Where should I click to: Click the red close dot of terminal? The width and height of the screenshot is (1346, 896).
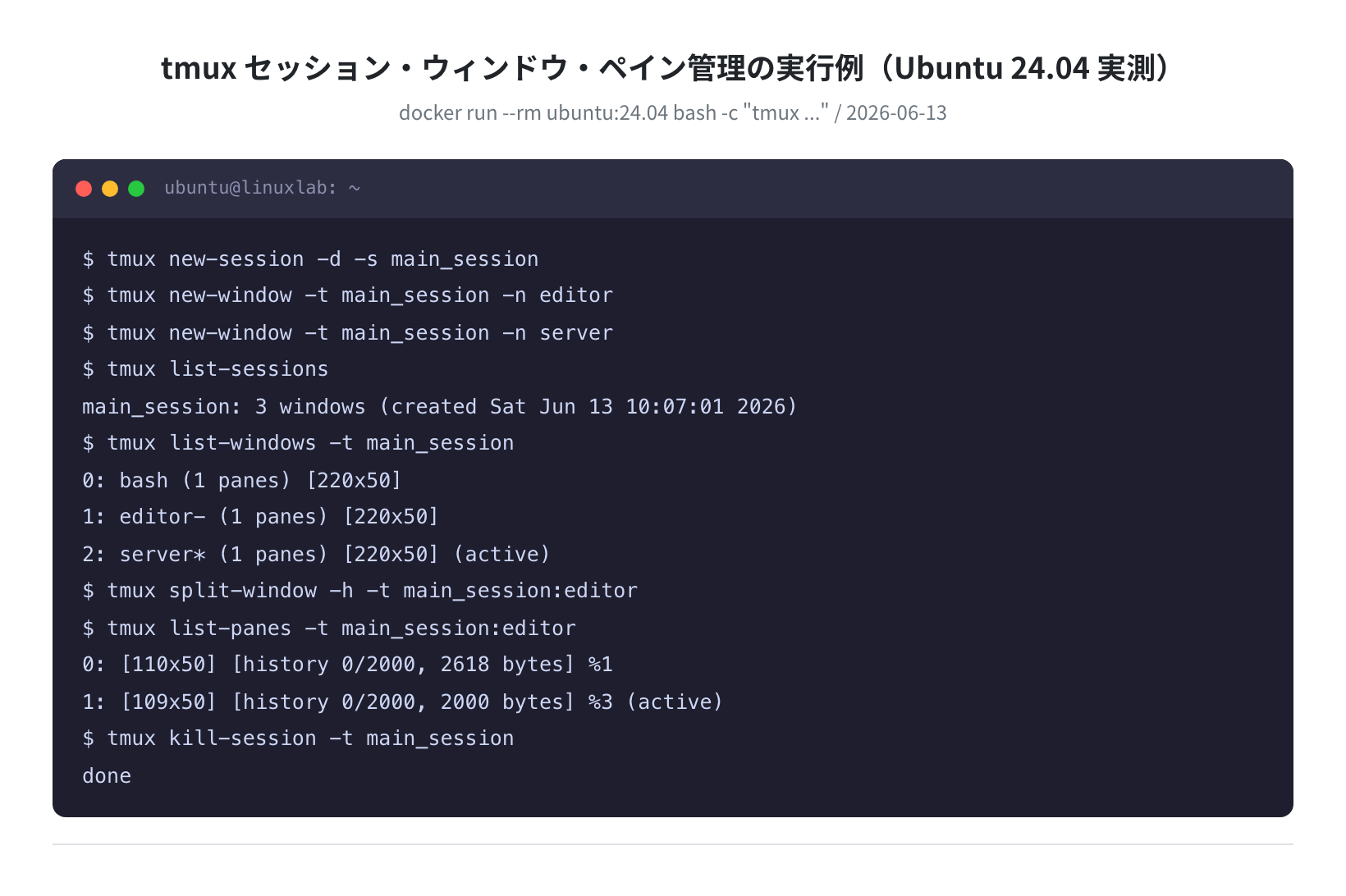(x=84, y=189)
